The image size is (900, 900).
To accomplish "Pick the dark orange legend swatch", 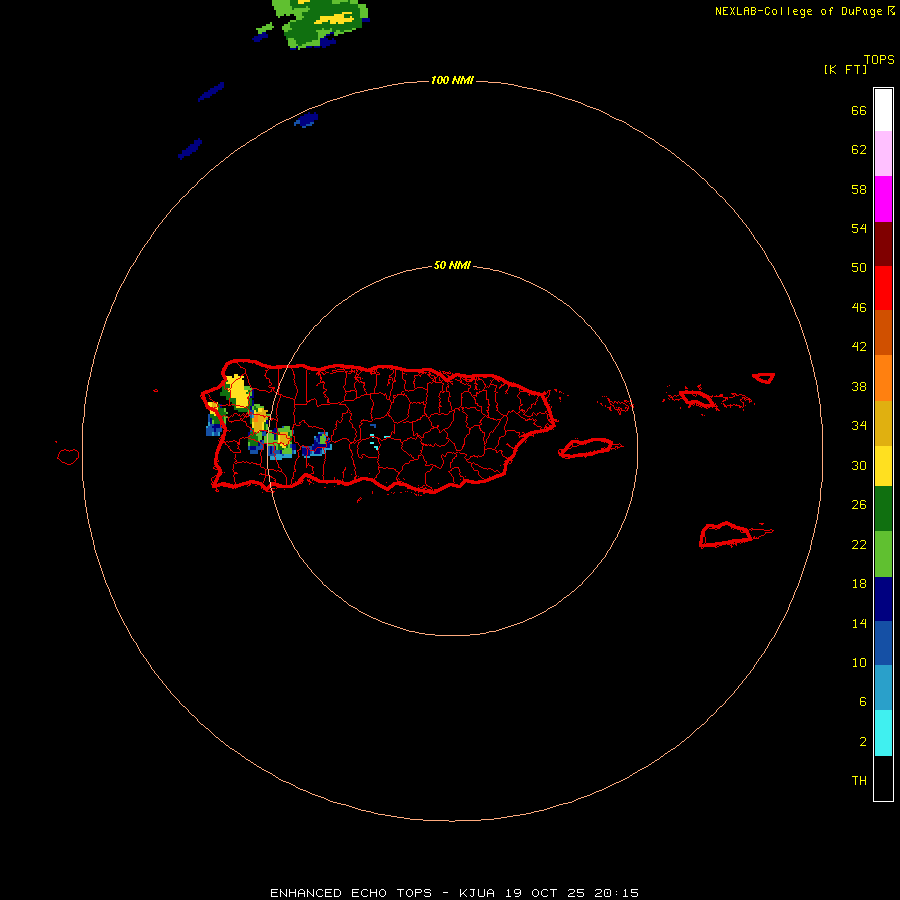I will click(x=883, y=333).
